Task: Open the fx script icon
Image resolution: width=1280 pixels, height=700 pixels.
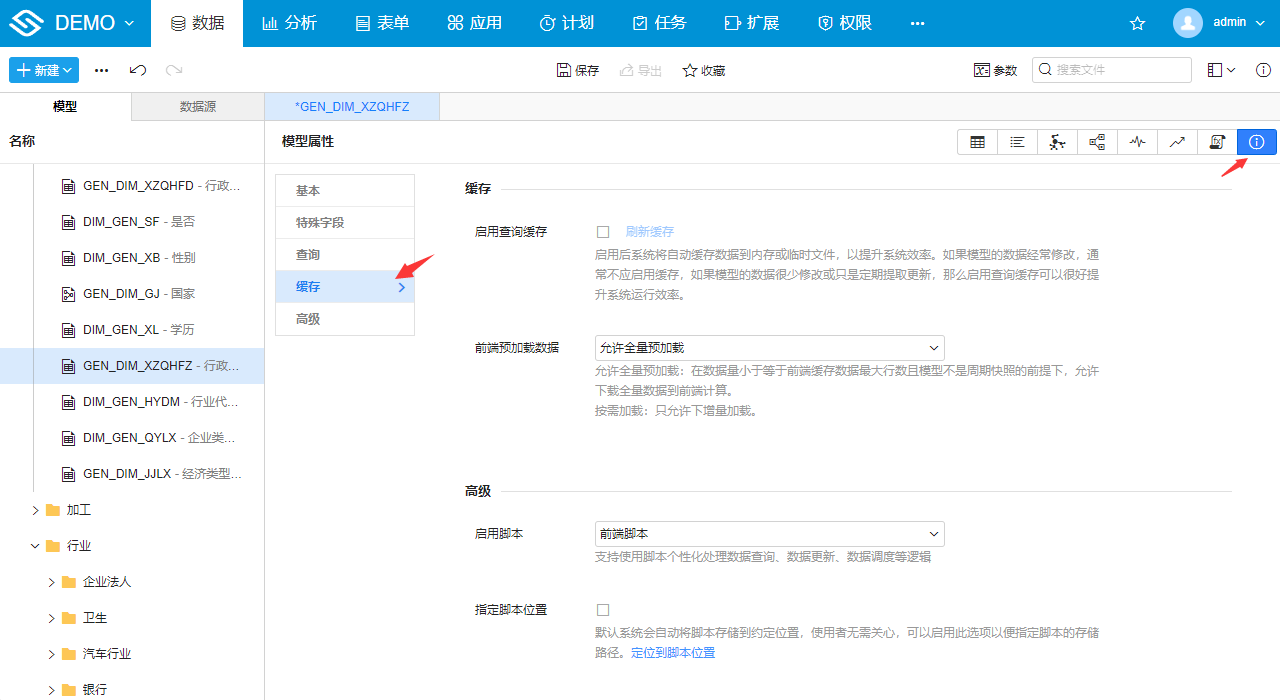Action: pos(1217,142)
